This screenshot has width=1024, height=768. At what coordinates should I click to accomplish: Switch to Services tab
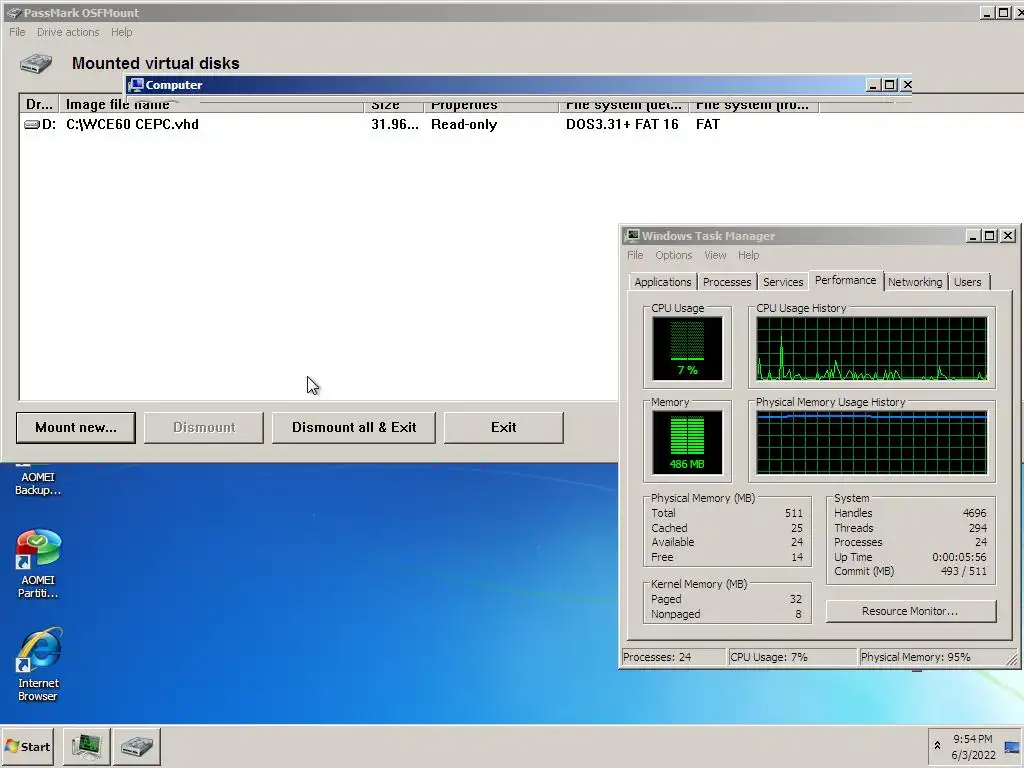(x=783, y=282)
